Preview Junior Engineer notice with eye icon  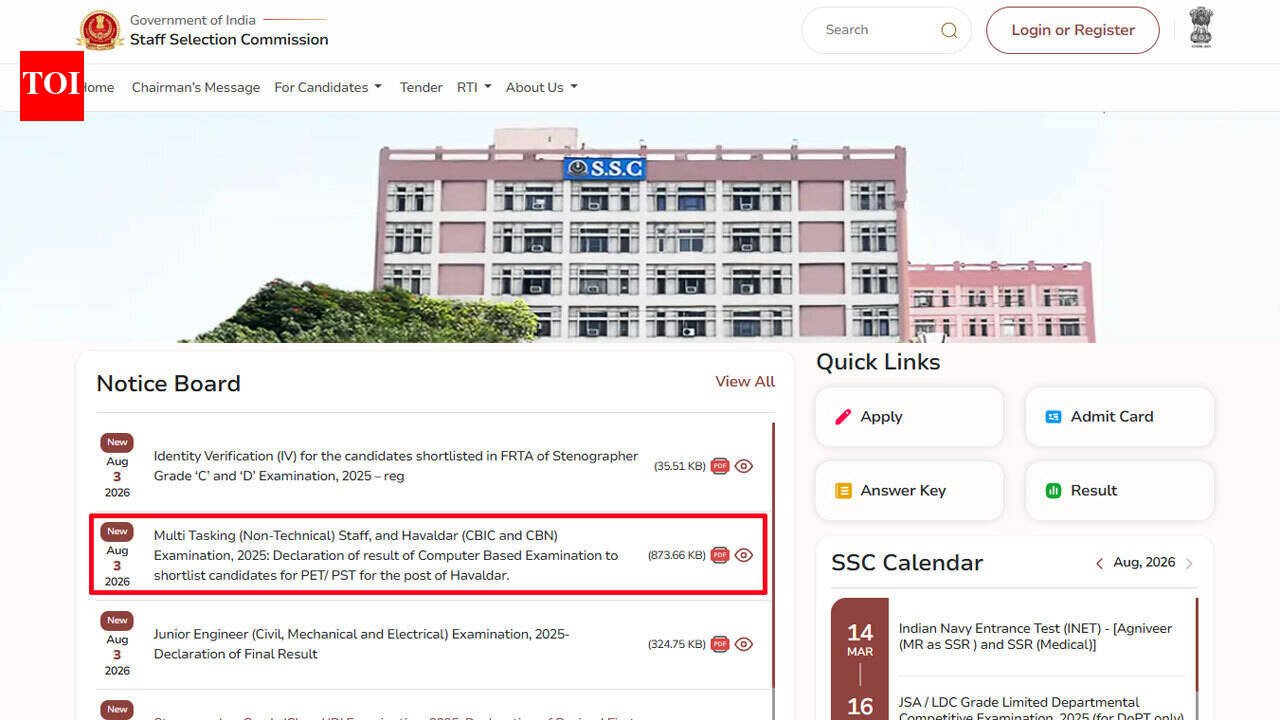coord(744,644)
